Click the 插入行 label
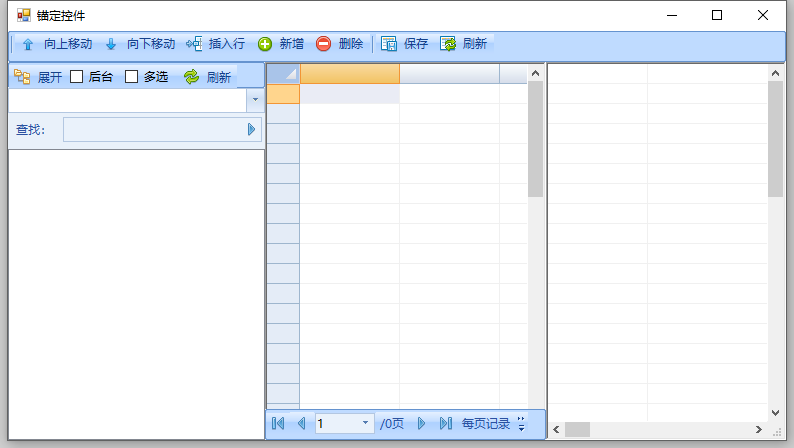This screenshot has height=448, width=794. click(227, 44)
